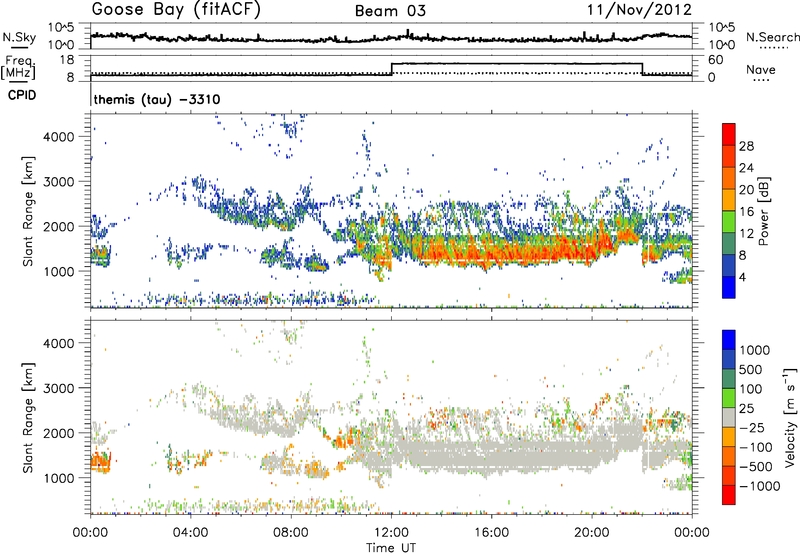
Task: Click the date "11/Nov/2012"
Action: pyautogui.click(x=639, y=10)
